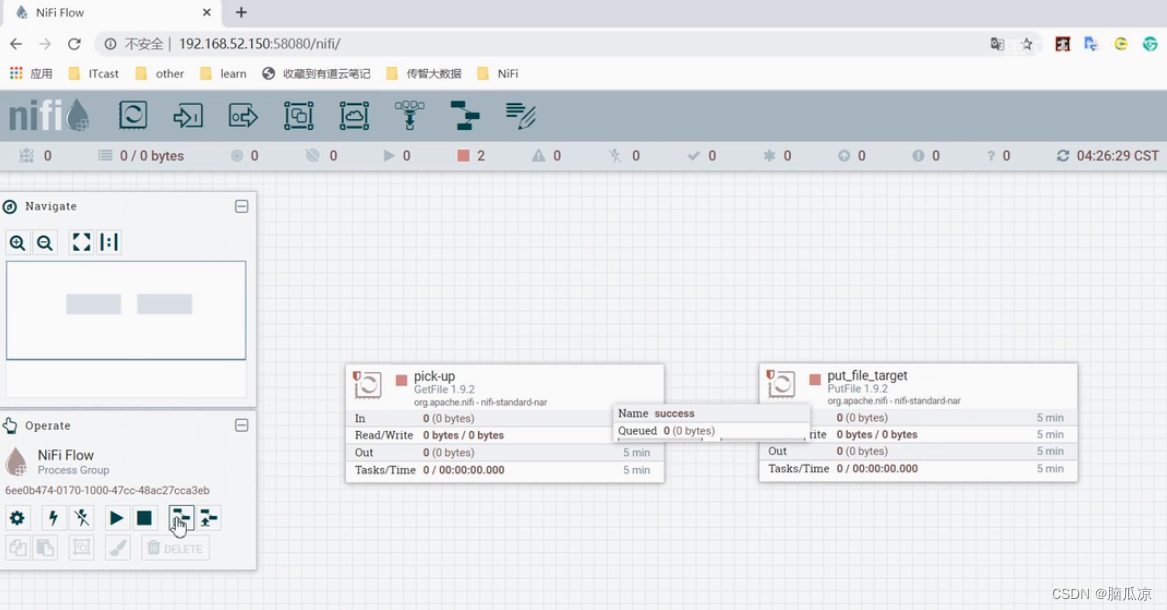Open the learn bookmark folder

tap(223, 74)
